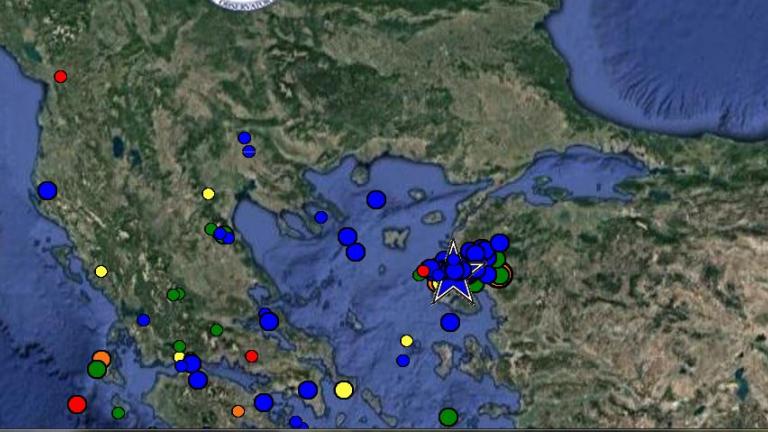Select the red dot inside the star's earthquake cluster
This screenshot has height=432, width=768.
[423, 271]
